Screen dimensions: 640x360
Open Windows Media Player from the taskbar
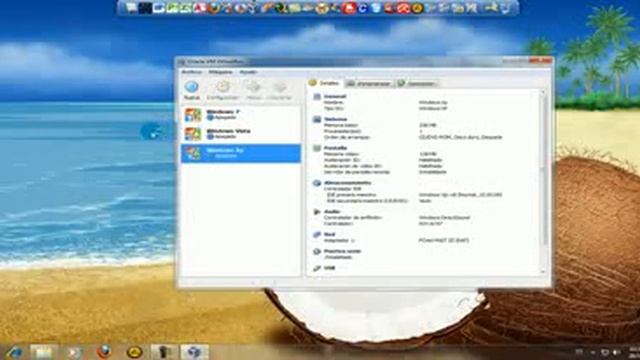click(x=74, y=352)
